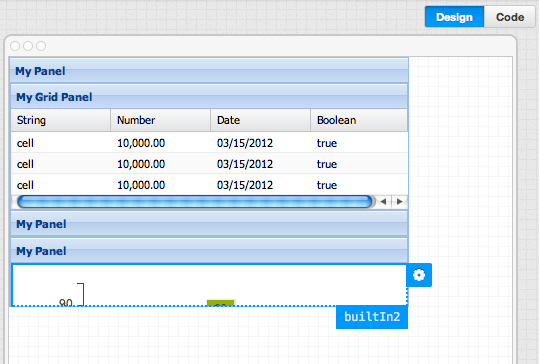Switch to the Design view
This screenshot has height=364, width=539.
(454, 17)
